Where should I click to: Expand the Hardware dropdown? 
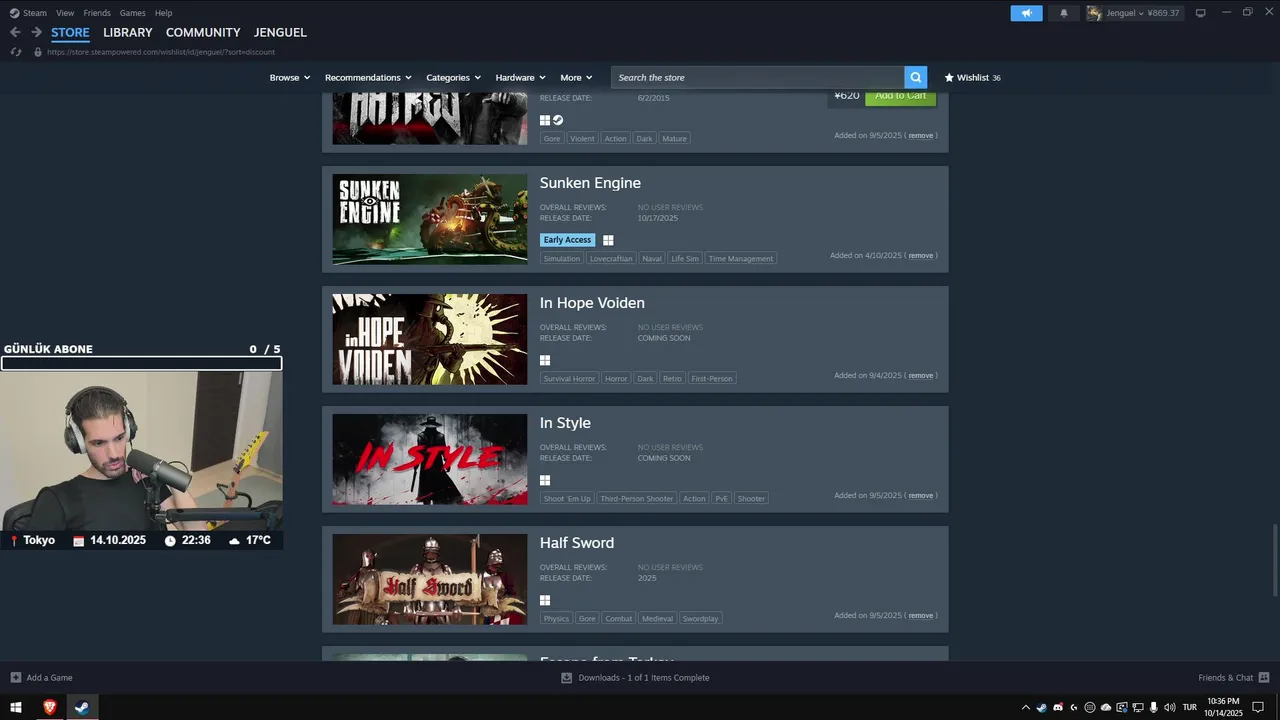coord(520,77)
